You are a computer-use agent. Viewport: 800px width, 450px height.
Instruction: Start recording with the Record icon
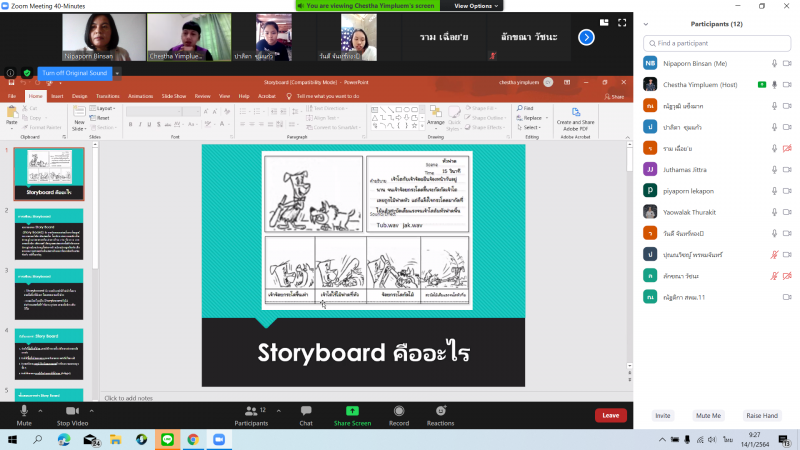[x=399, y=411]
